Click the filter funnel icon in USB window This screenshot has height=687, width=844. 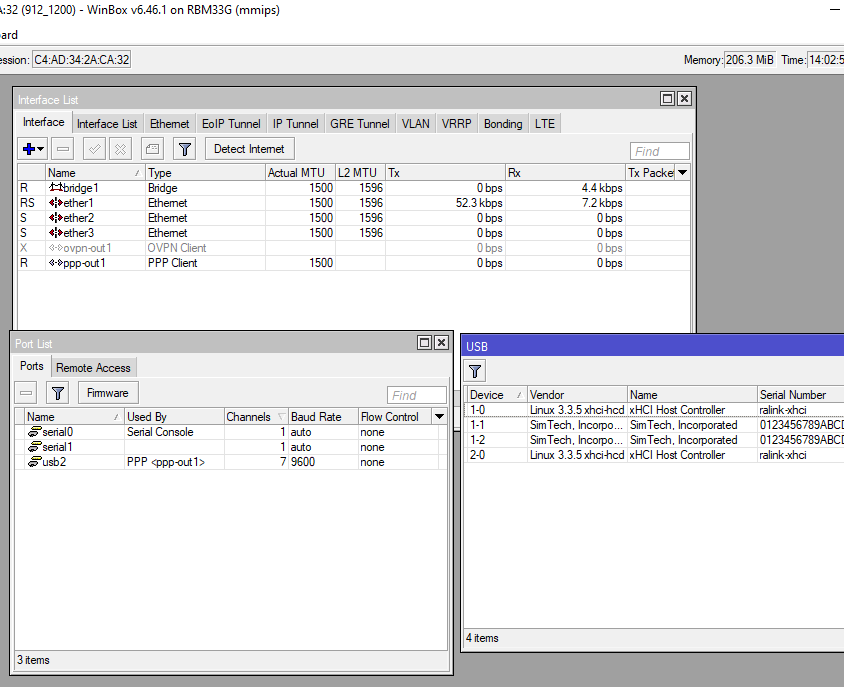coord(476,371)
